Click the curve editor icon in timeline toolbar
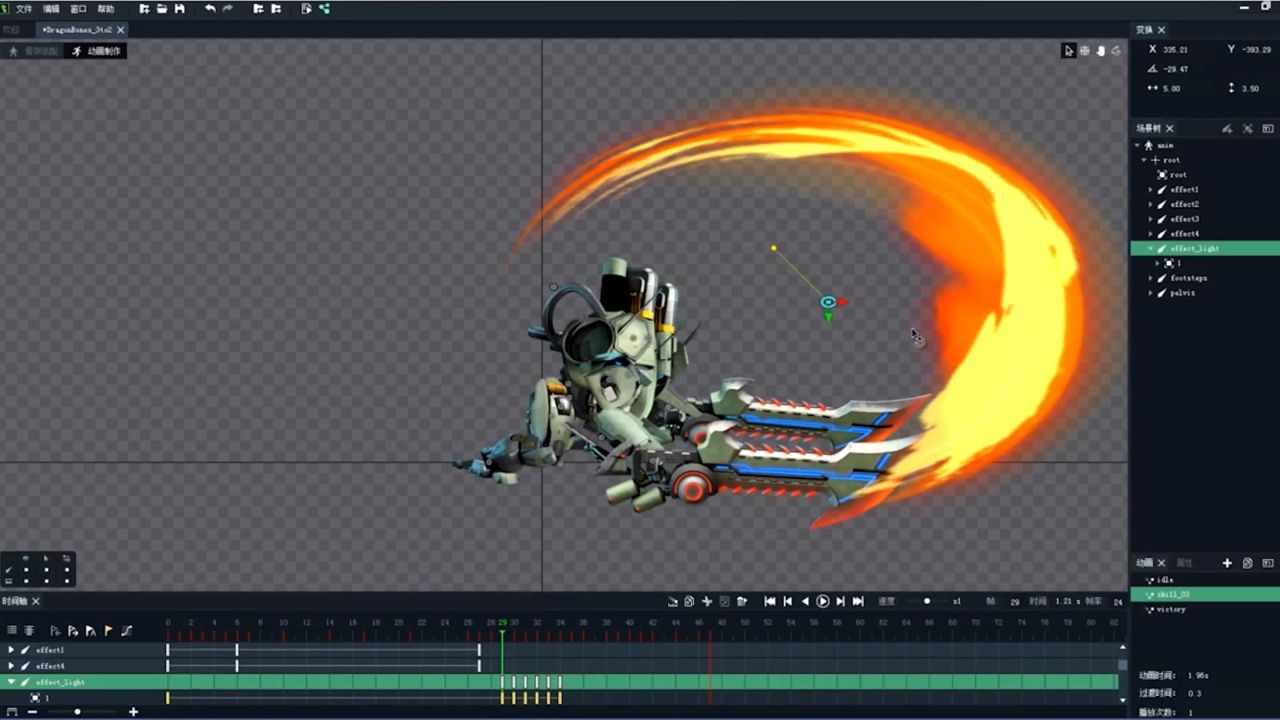 click(x=127, y=631)
